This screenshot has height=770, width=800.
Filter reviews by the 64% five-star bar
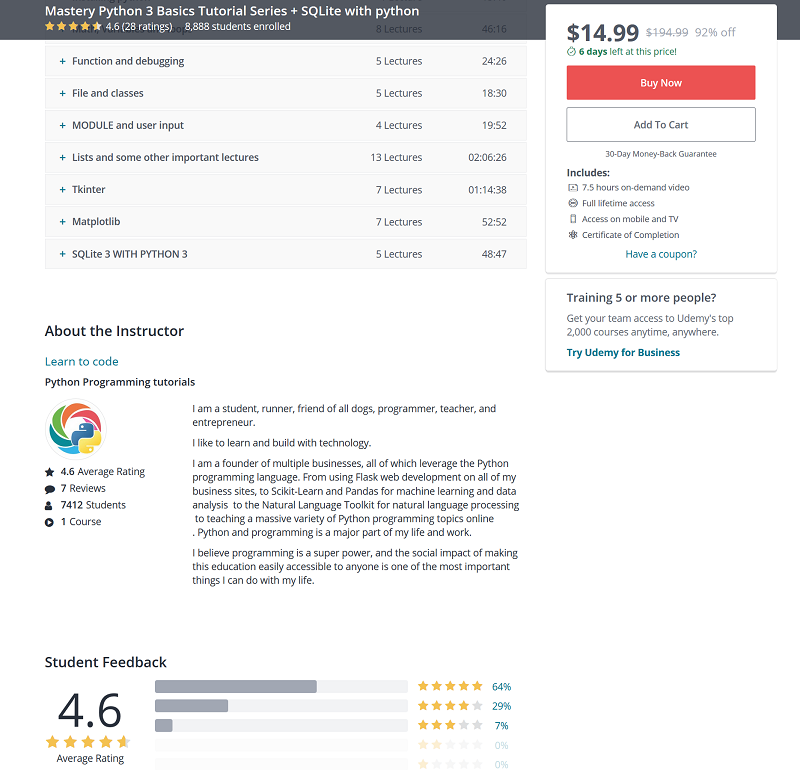[281, 687]
